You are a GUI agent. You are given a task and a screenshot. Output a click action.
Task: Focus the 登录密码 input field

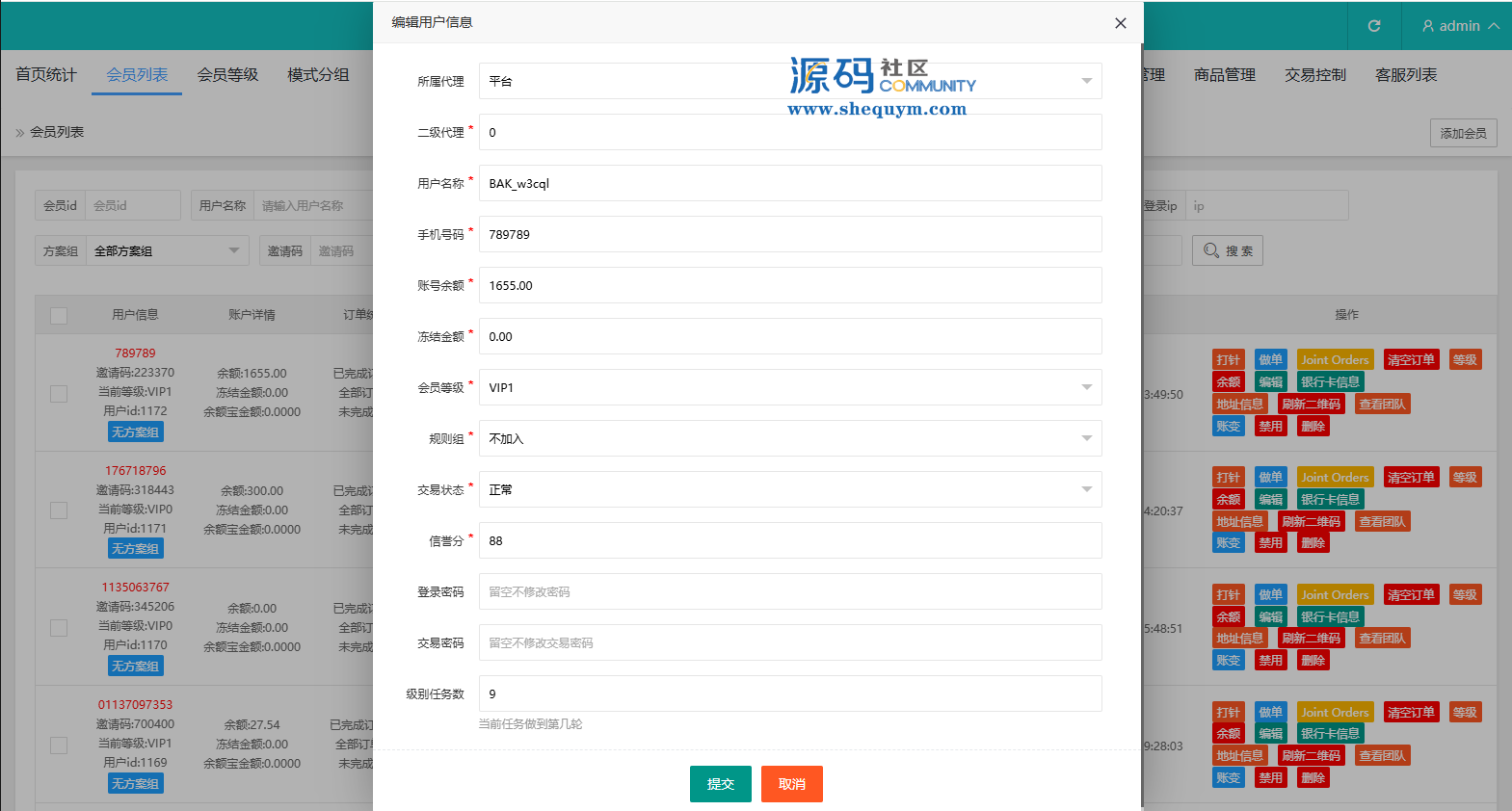(x=790, y=591)
